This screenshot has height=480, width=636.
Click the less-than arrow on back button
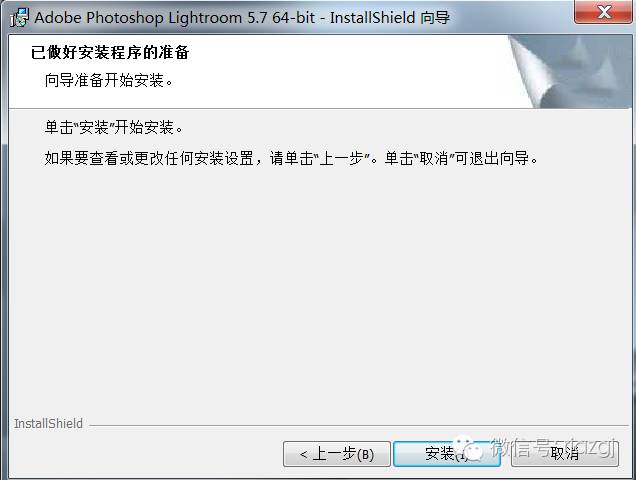tap(303, 454)
